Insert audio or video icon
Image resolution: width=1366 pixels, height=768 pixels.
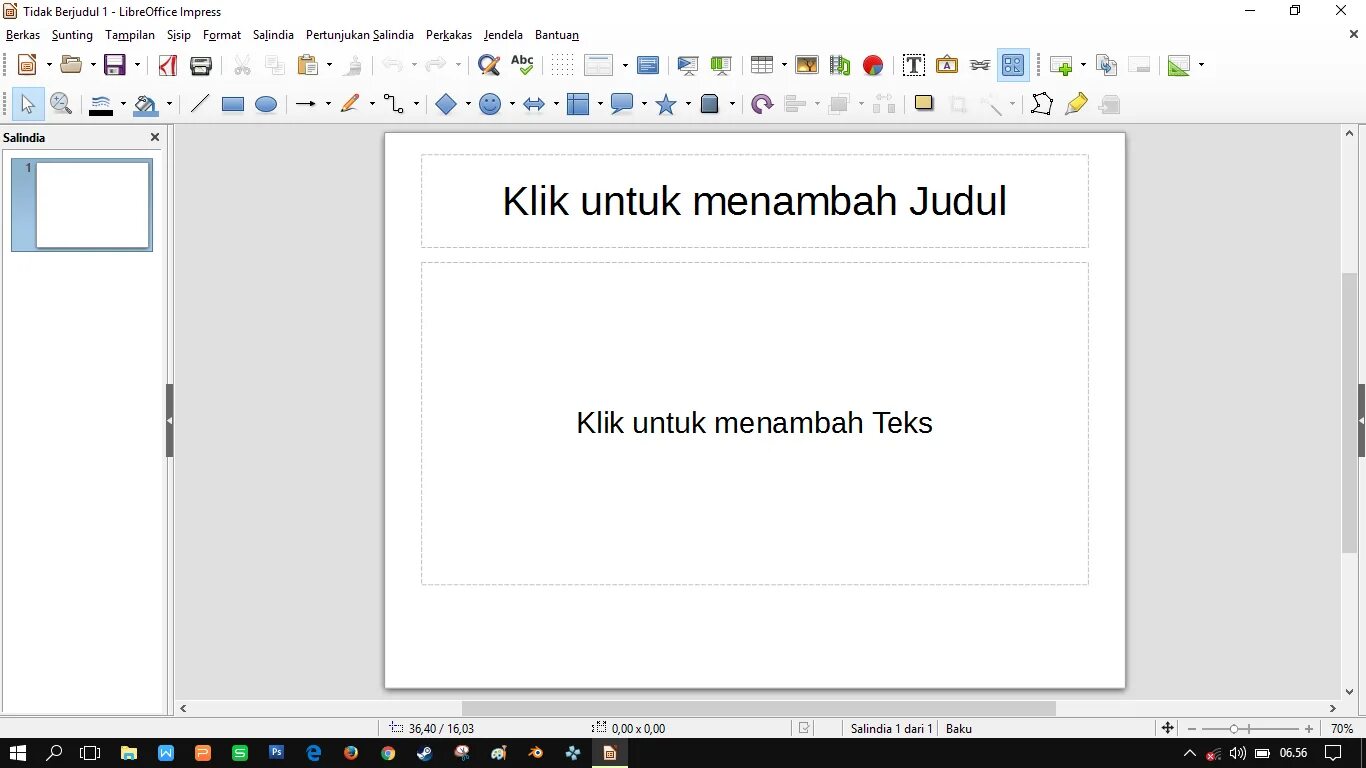(x=840, y=65)
